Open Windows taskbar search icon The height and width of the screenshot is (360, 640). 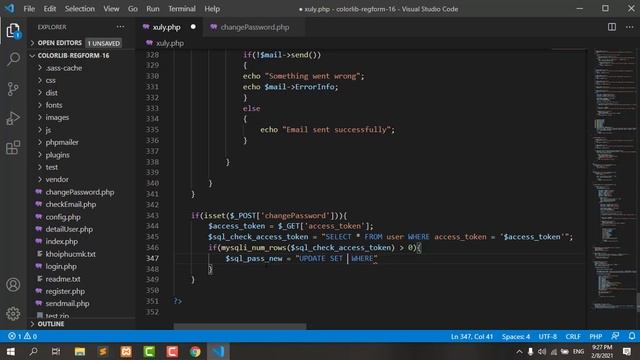click(33, 351)
